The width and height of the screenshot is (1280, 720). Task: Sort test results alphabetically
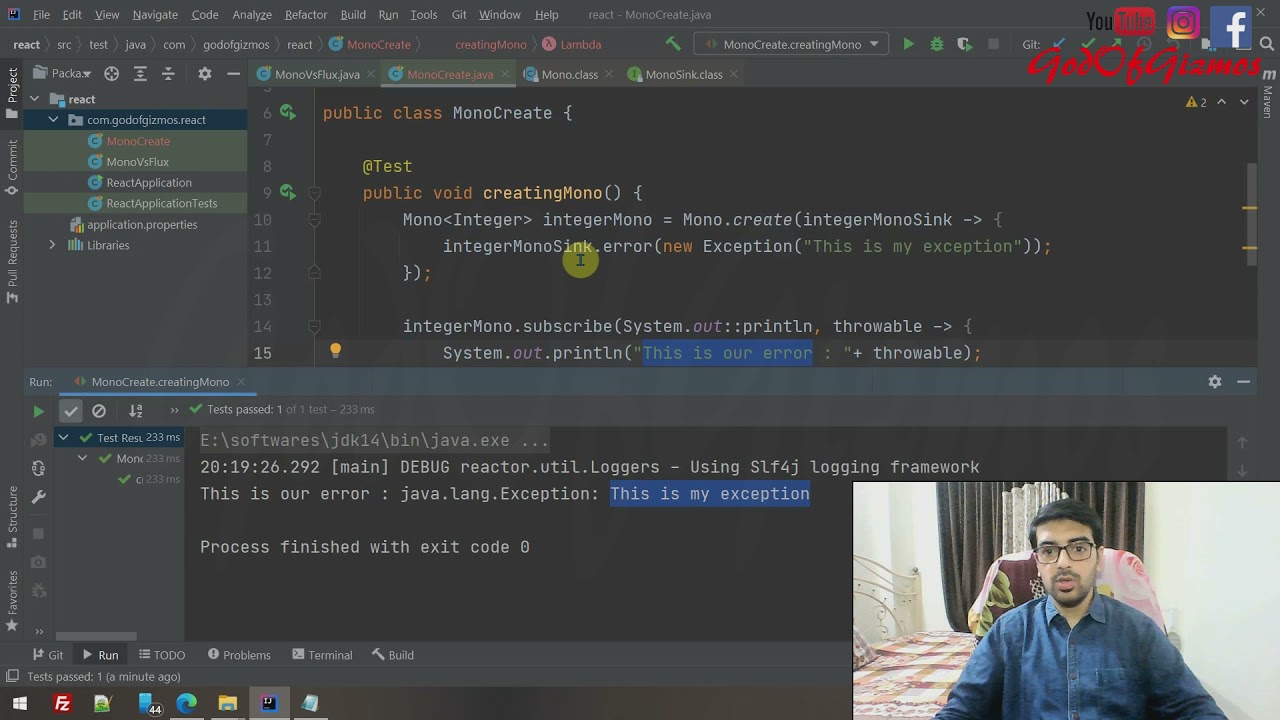(136, 410)
